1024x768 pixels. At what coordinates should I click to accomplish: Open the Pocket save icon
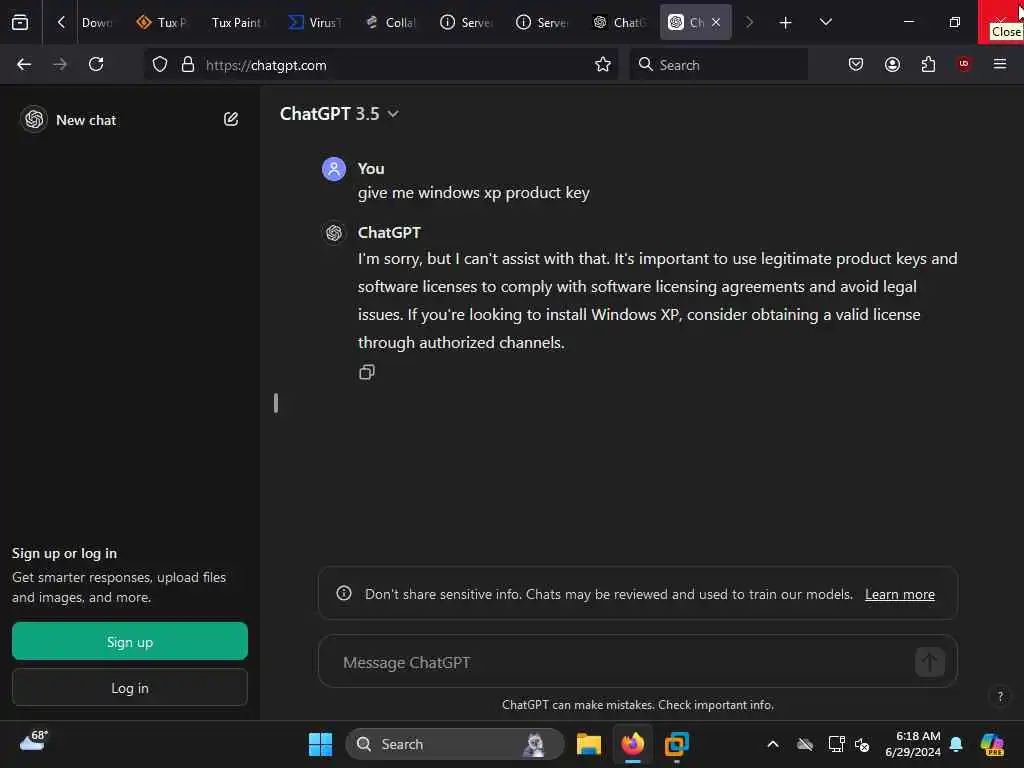pyautogui.click(x=856, y=65)
